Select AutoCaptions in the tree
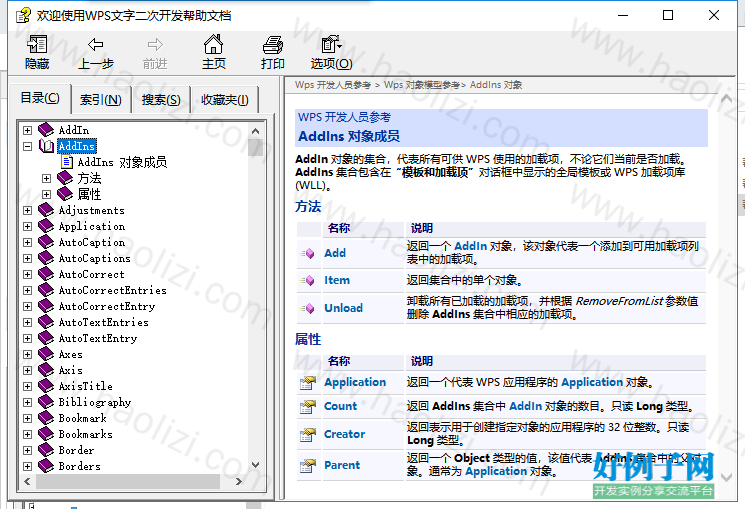The image size is (745, 509). coord(95,258)
